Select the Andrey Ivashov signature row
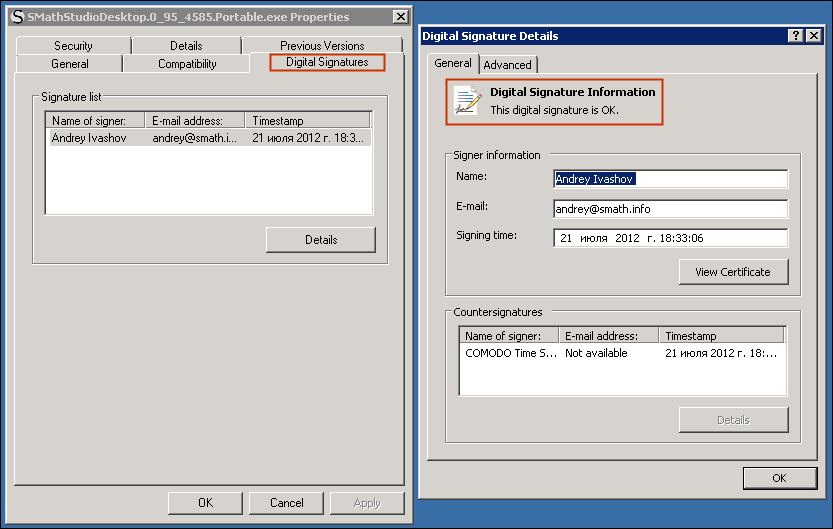 [x=208, y=139]
